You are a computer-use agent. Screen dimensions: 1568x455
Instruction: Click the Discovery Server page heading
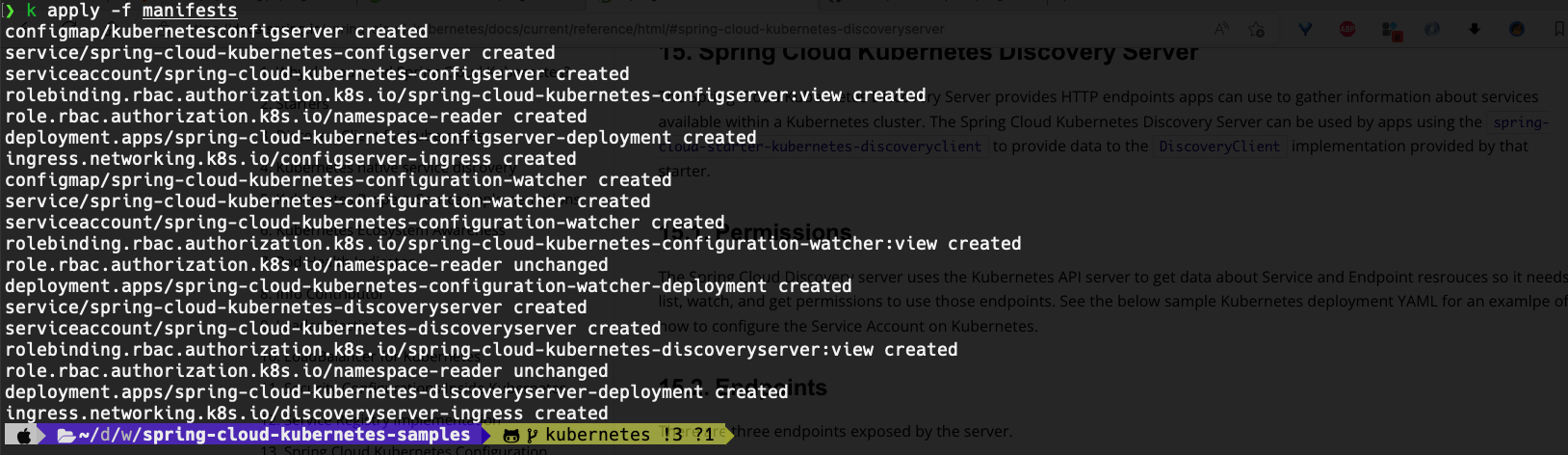pyautogui.click(x=929, y=53)
